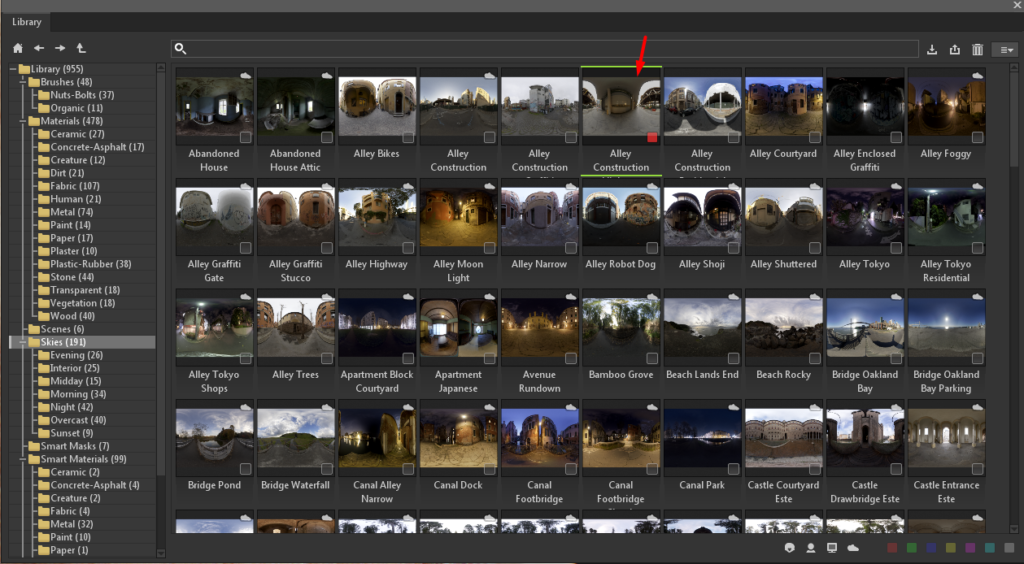Click the cloud icon on Beach Rocky
The height and width of the screenshot is (564, 1024).
pos(815,296)
